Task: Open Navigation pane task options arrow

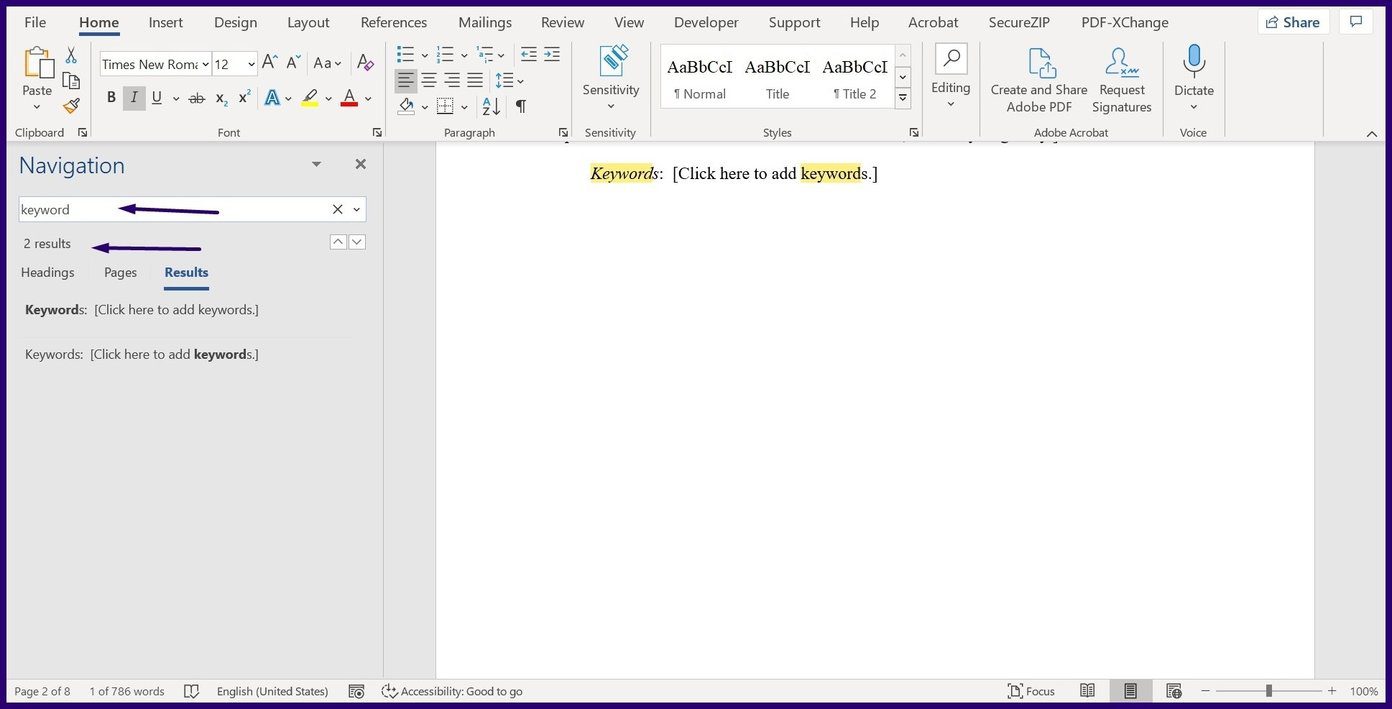Action: pos(316,164)
